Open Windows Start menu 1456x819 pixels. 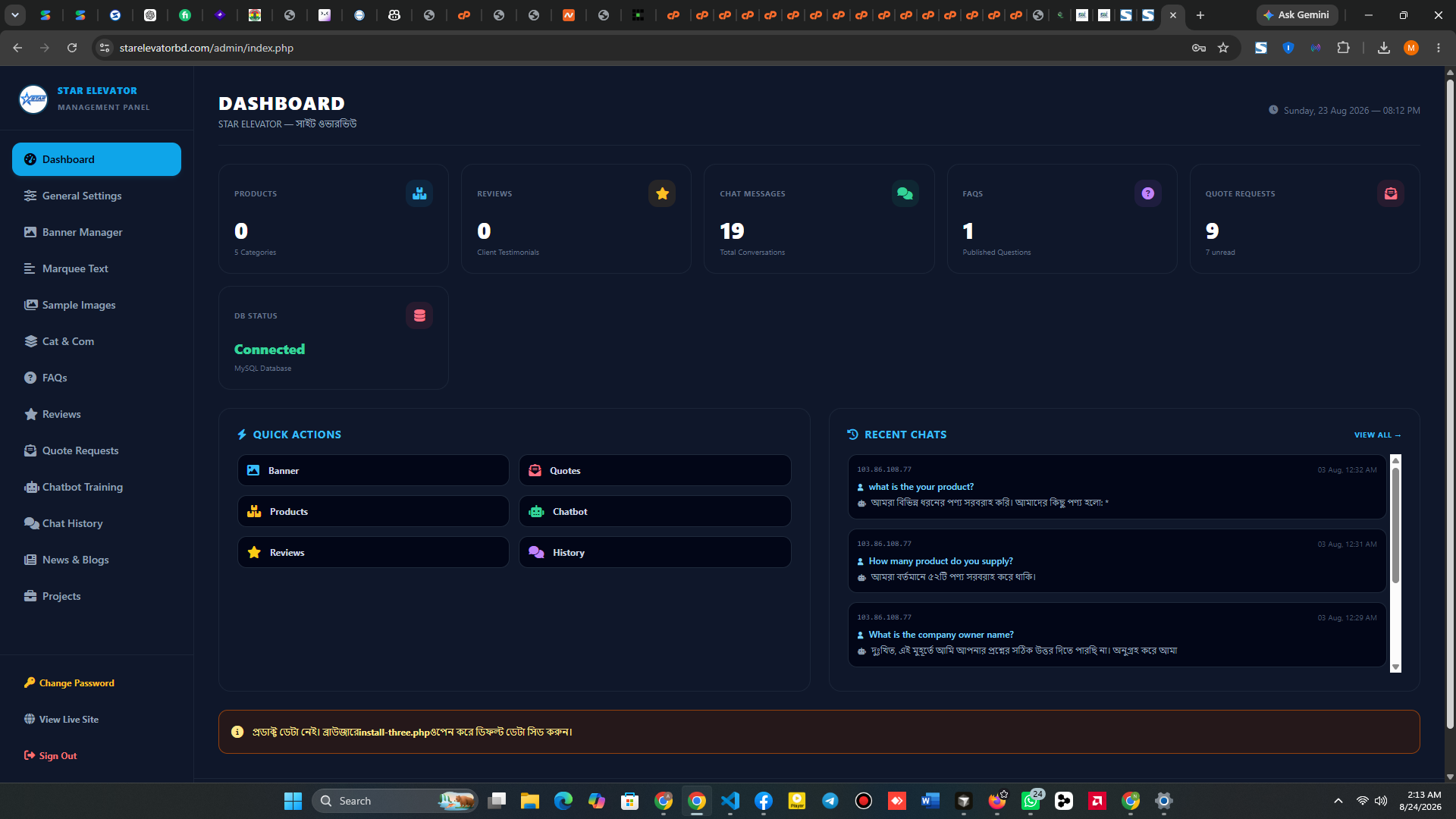(293, 801)
